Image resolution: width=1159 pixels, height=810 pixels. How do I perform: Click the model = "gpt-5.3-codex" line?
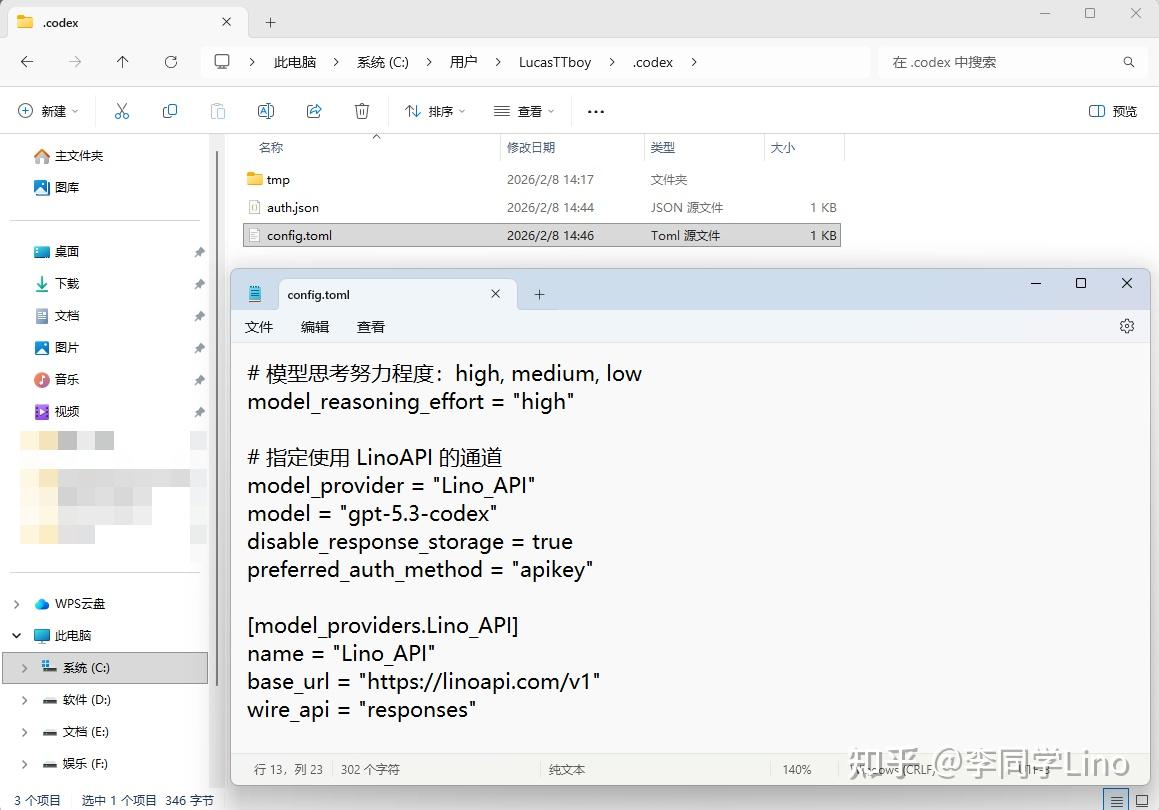point(372,514)
